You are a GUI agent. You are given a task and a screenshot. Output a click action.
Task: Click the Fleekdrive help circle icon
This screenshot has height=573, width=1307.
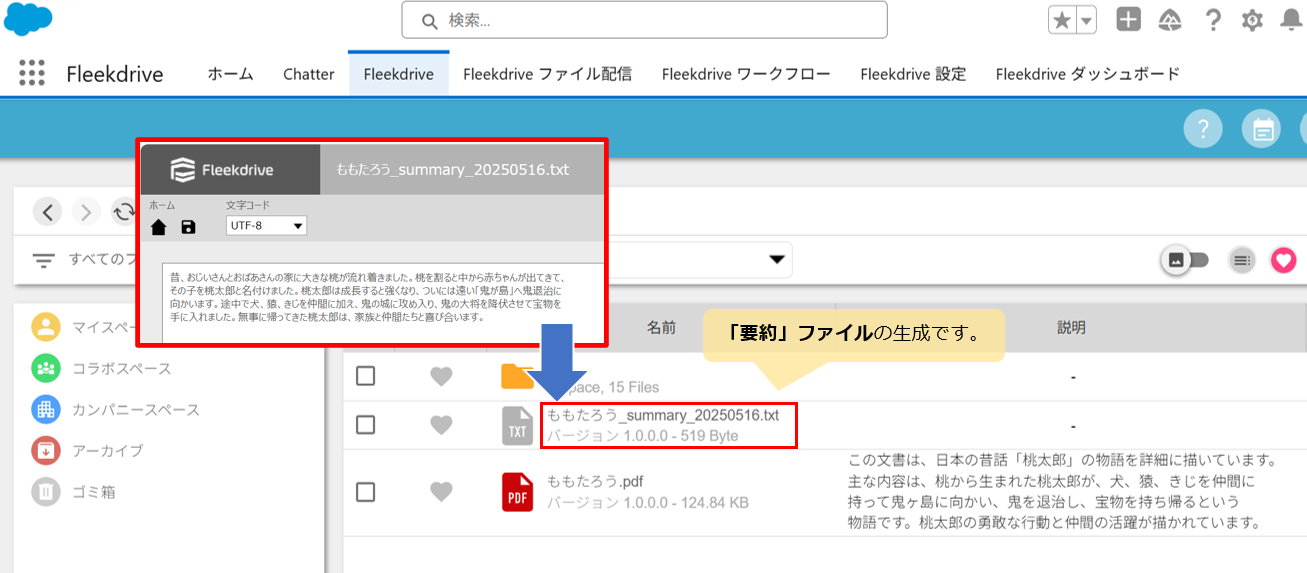pyautogui.click(x=1203, y=129)
